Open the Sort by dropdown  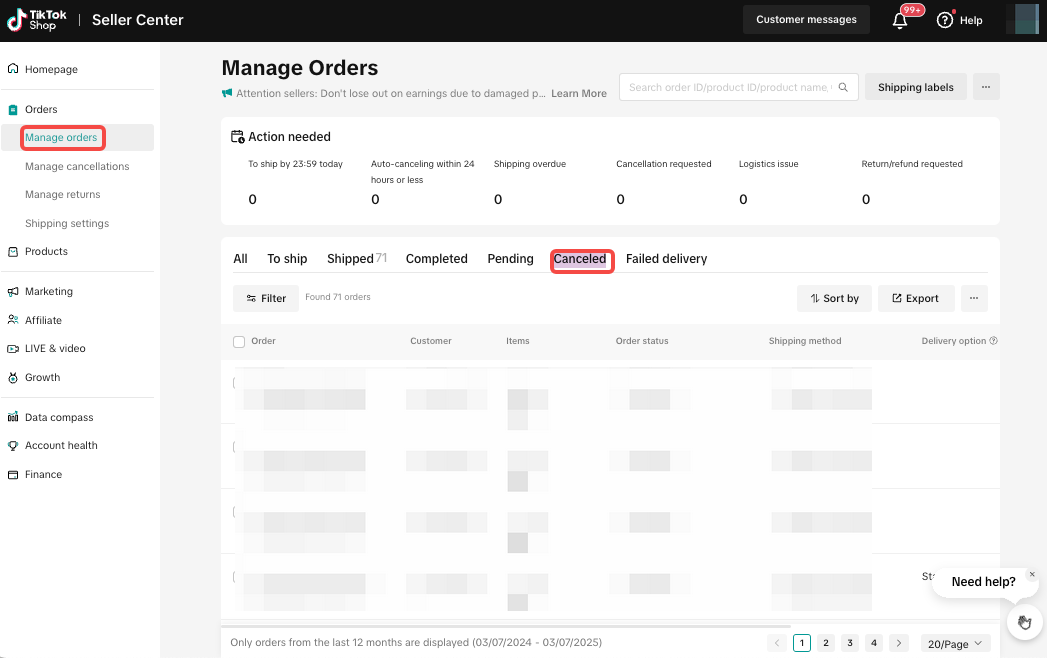tap(834, 298)
